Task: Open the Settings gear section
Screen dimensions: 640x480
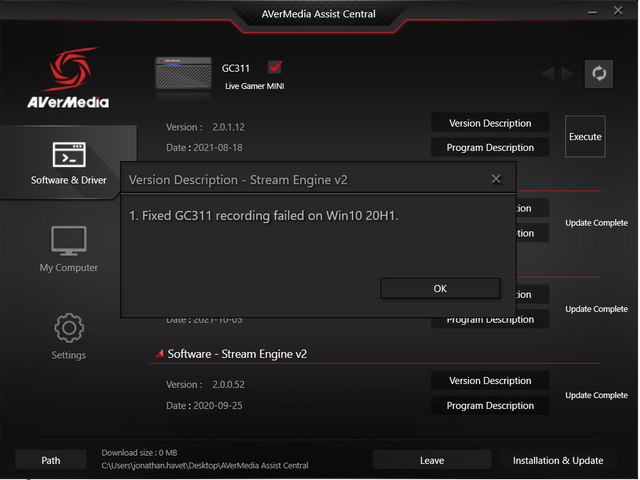Action: pyautogui.click(x=69, y=337)
